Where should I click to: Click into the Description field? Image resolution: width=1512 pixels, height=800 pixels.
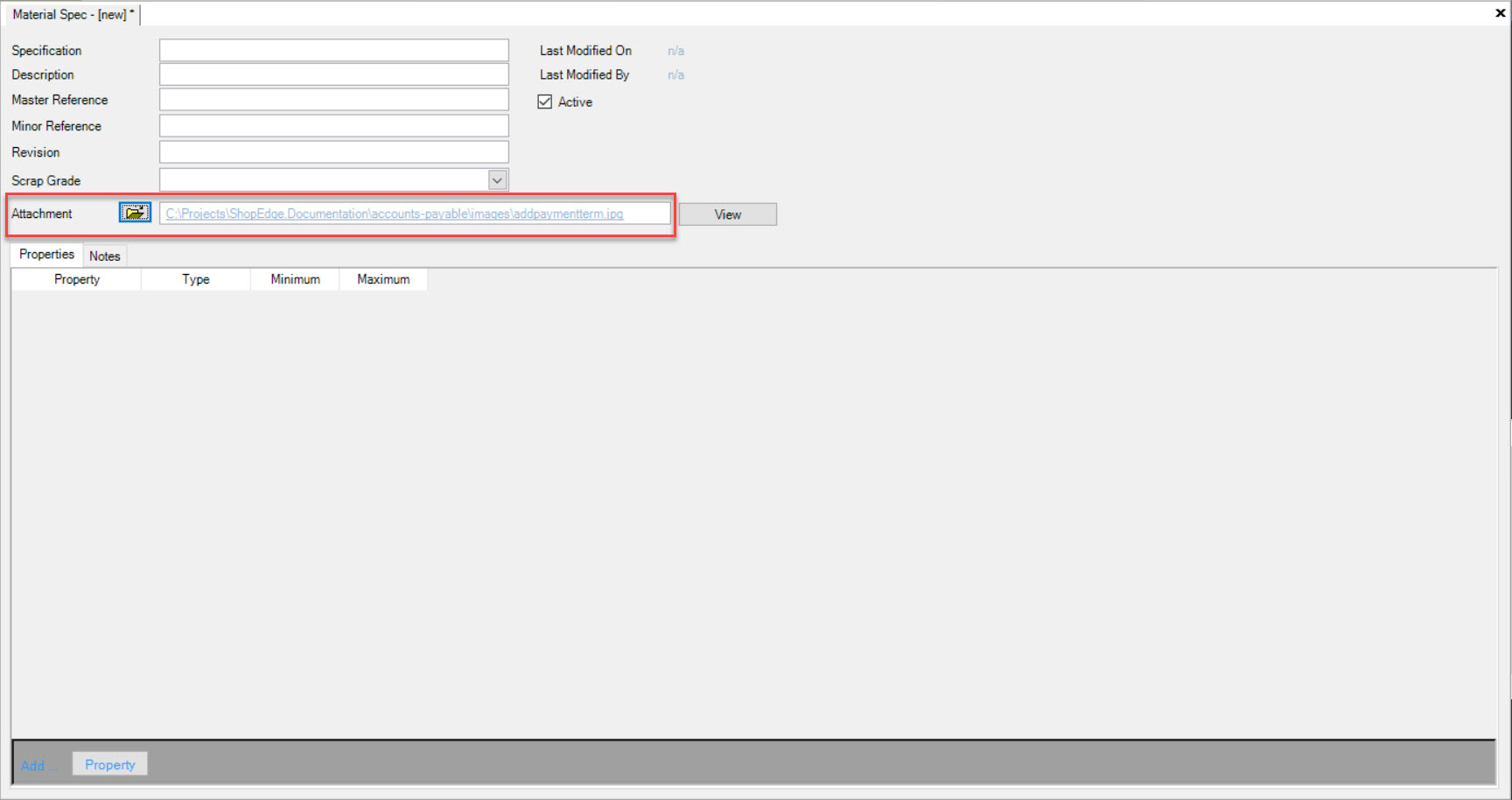point(334,74)
